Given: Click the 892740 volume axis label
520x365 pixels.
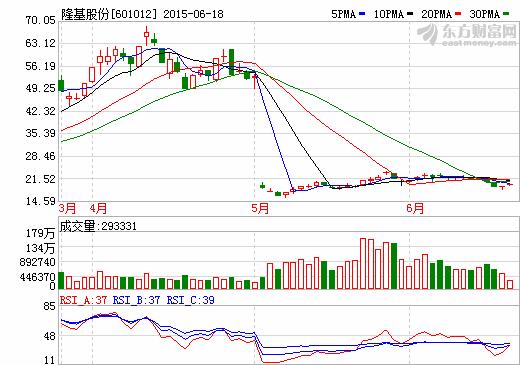Looking at the screenshot, I should (x=37, y=262).
